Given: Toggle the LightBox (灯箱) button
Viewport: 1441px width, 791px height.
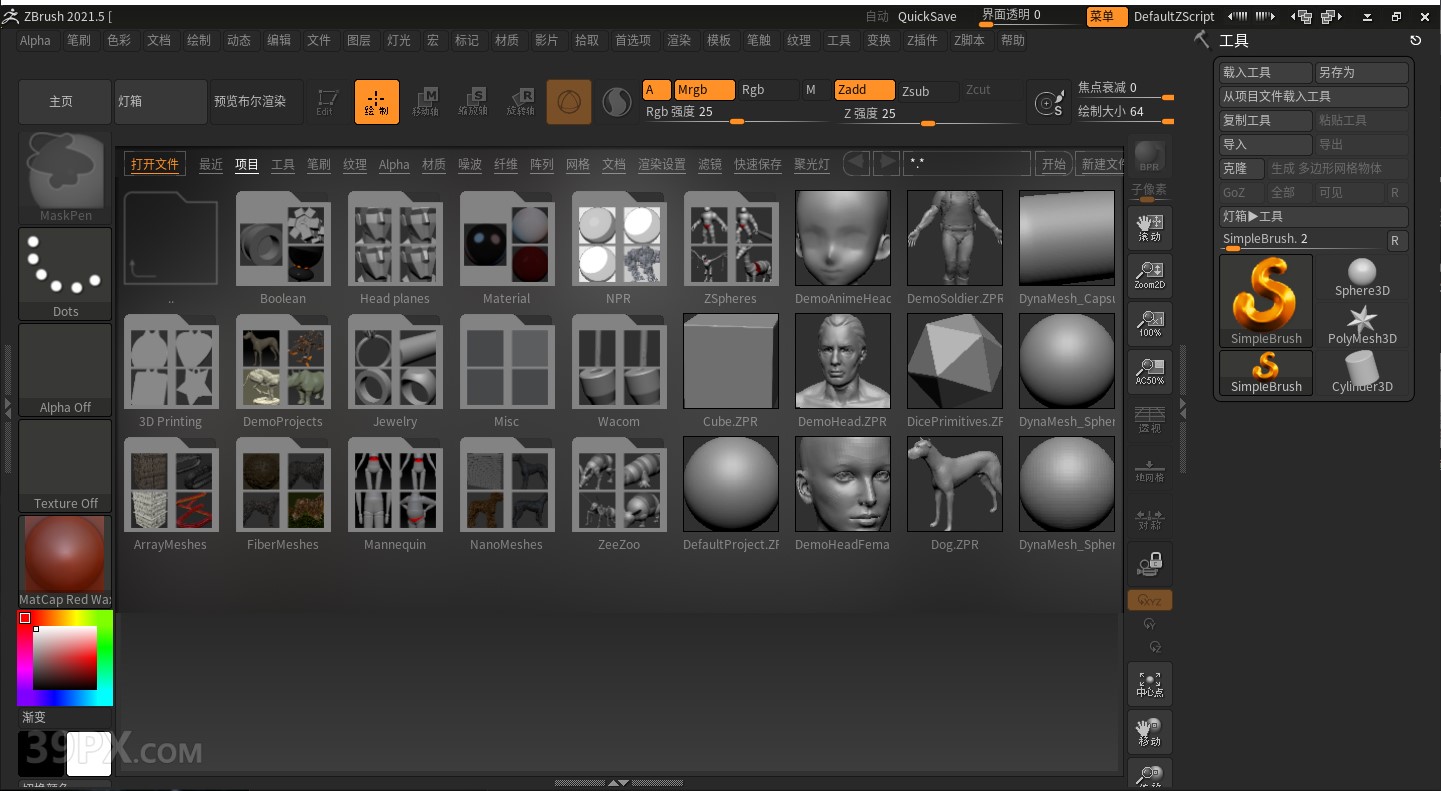Looking at the screenshot, I should (x=160, y=101).
